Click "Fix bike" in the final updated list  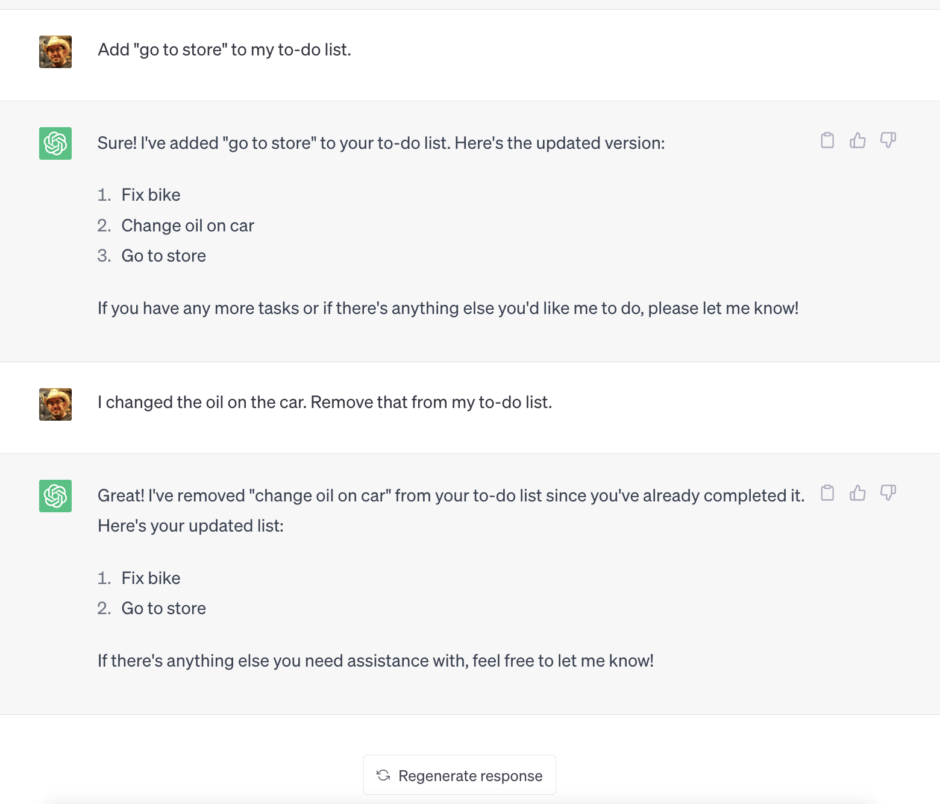pos(150,578)
